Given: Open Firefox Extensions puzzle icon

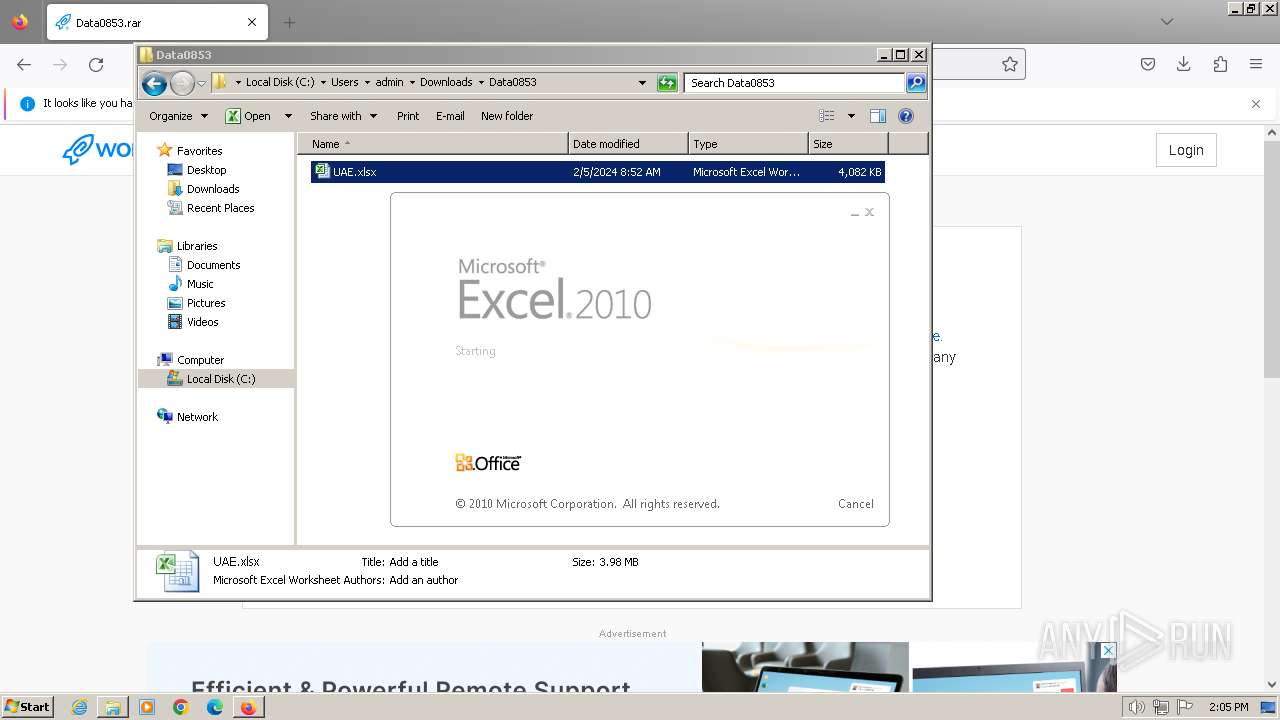Looking at the screenshot, I should [1220, 65].
